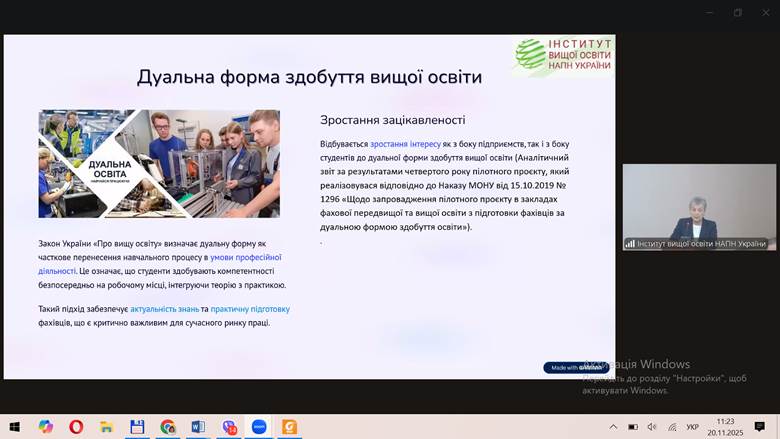780x439 pixels.
Task: Open Viber from the taskbar
Action: pos(229,427)
